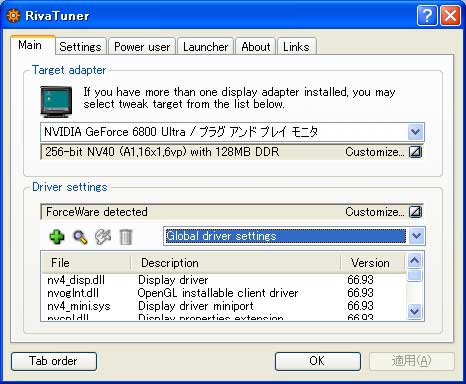Go to the Launcher tab
The width and height of the screenshot is (466, 384).
pos(206,47)
